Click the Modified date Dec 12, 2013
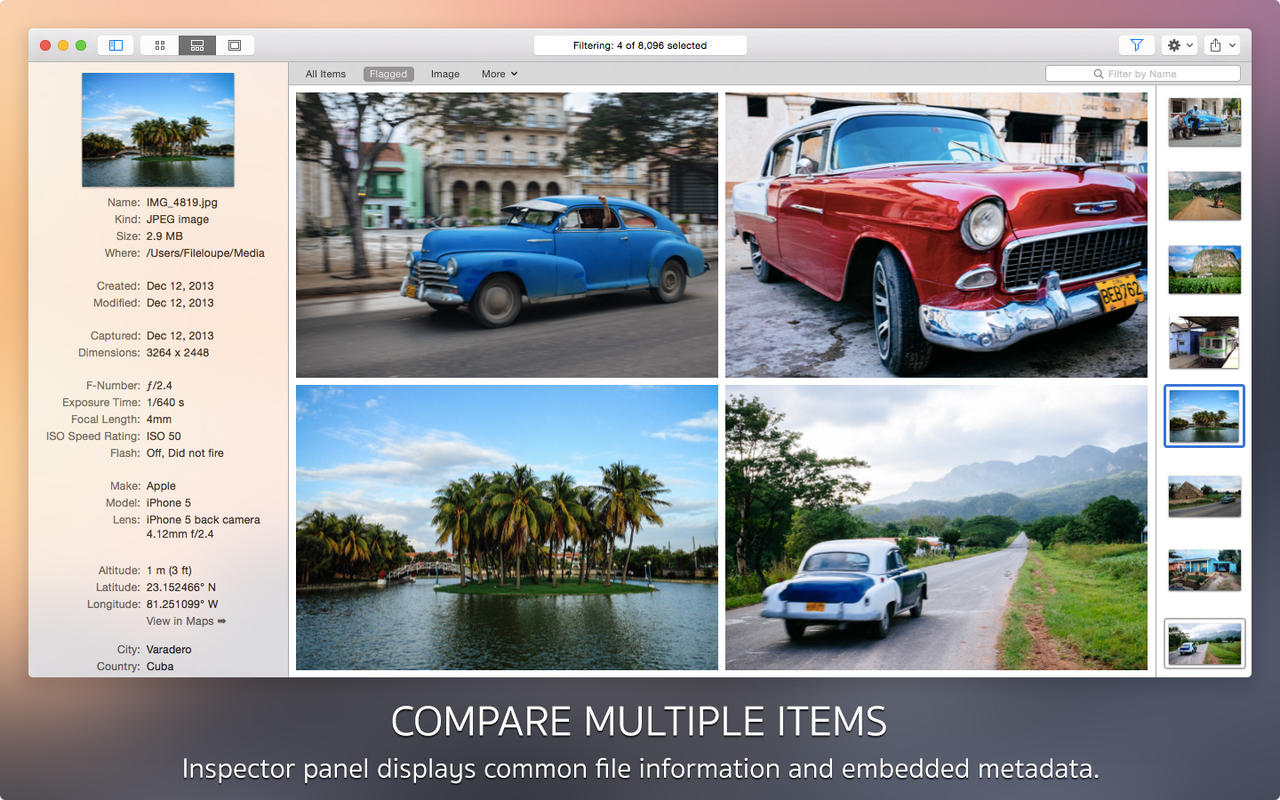Viewport: 1280px width, 800px height. [x=180, y=303]
